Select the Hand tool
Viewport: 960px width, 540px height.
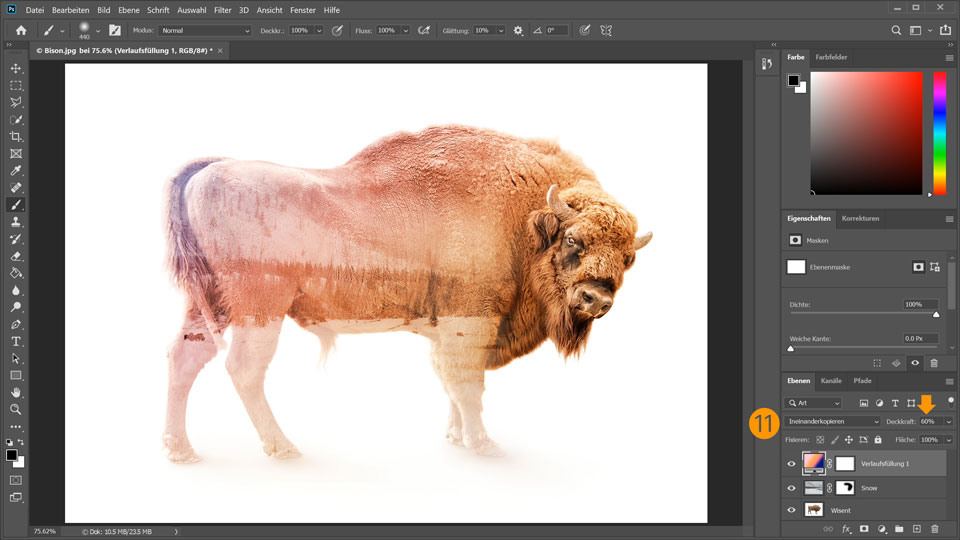tap(16, 392)
